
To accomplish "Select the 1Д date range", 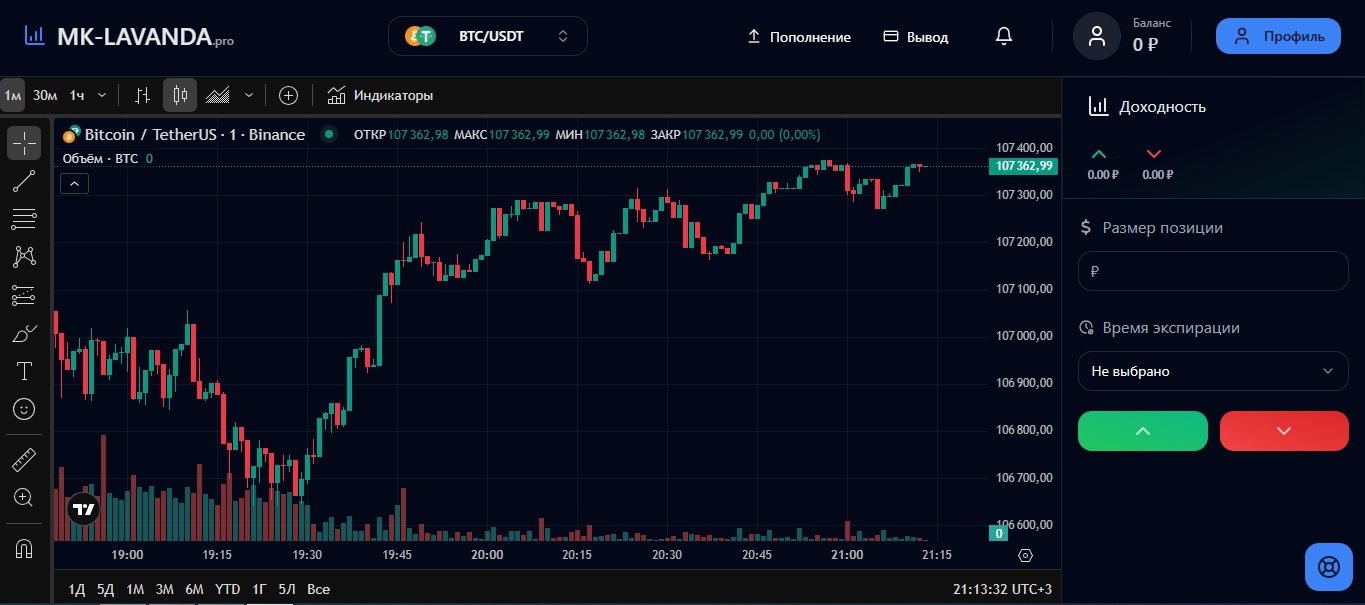I will [x=77, y=589].
